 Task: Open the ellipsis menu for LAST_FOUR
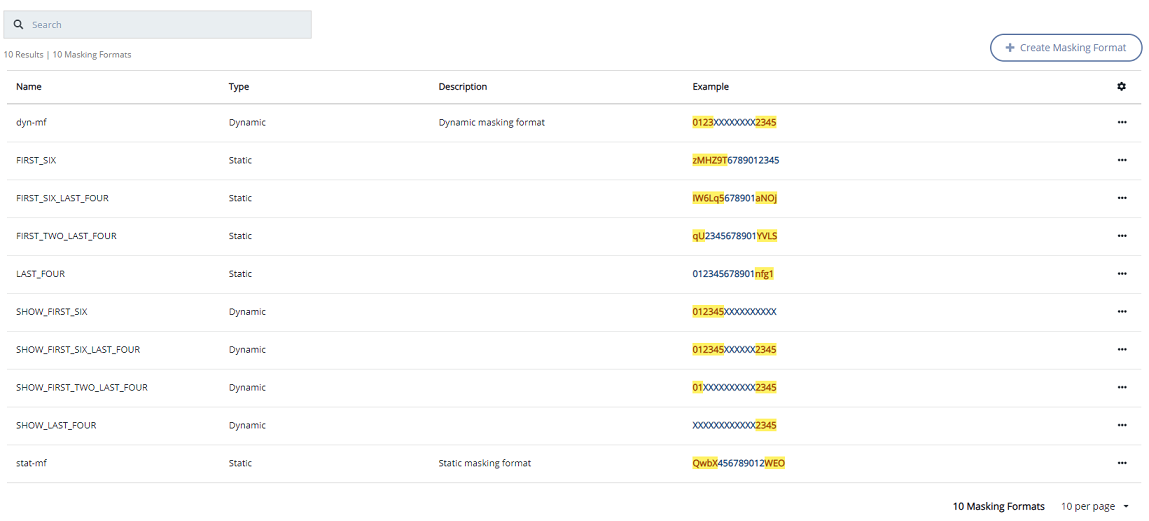[x=1121, y=274]
